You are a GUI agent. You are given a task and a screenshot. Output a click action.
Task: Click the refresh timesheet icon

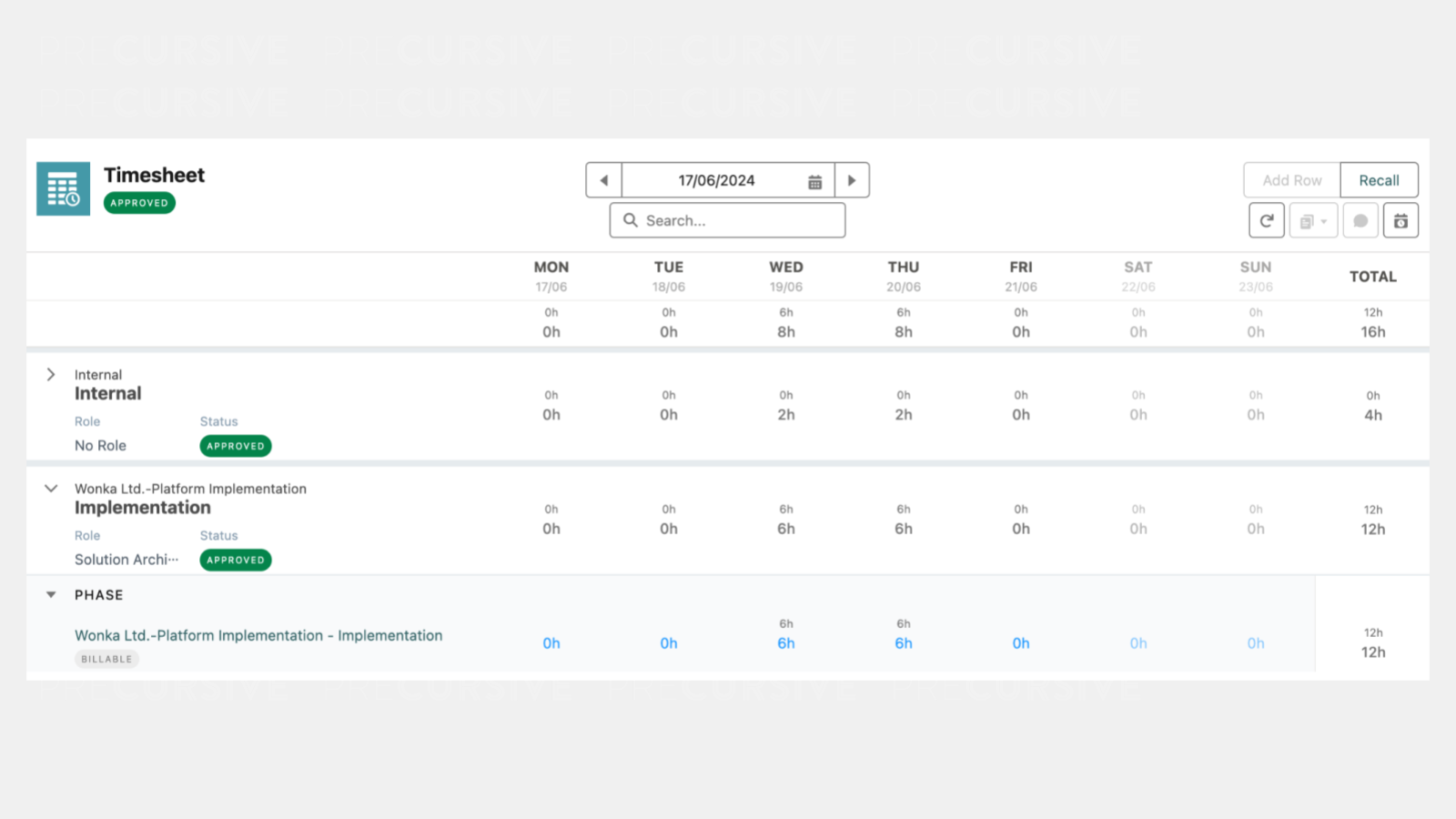[x=1266, y=221]
